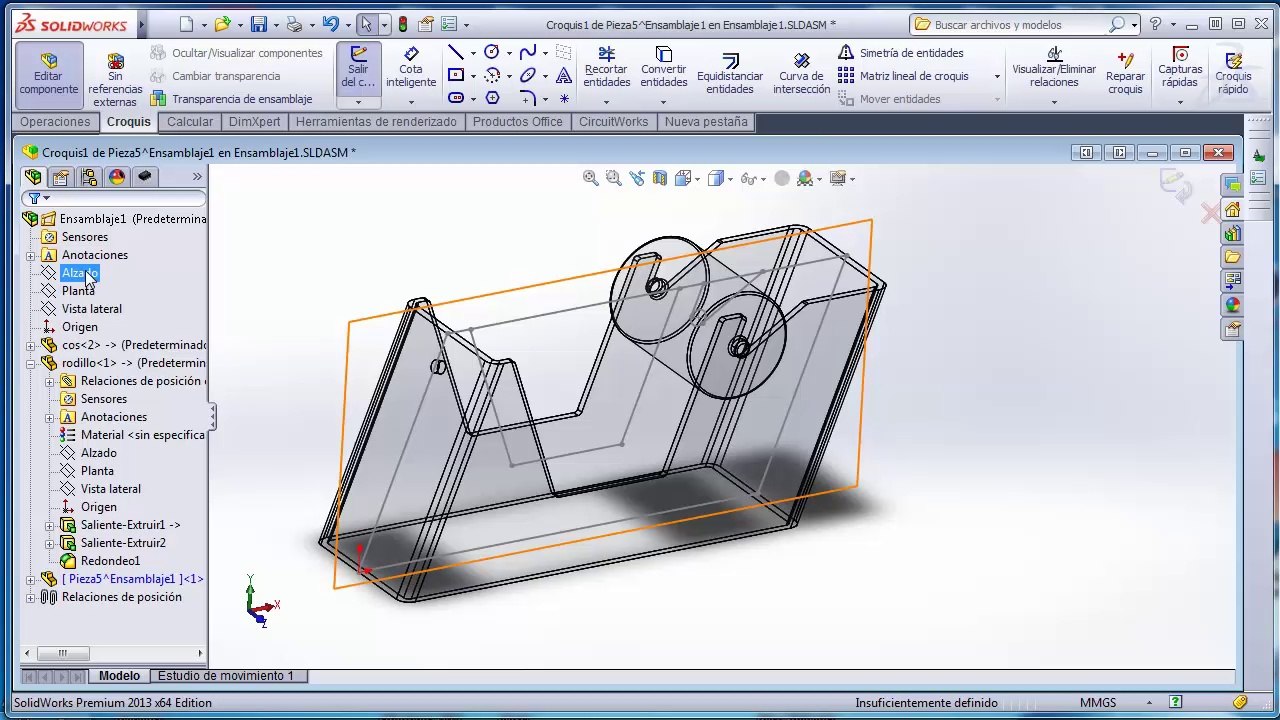This screenshot has height=720, width=1280.
Task: Click the Editar componente button
Action: click(48, 75)
